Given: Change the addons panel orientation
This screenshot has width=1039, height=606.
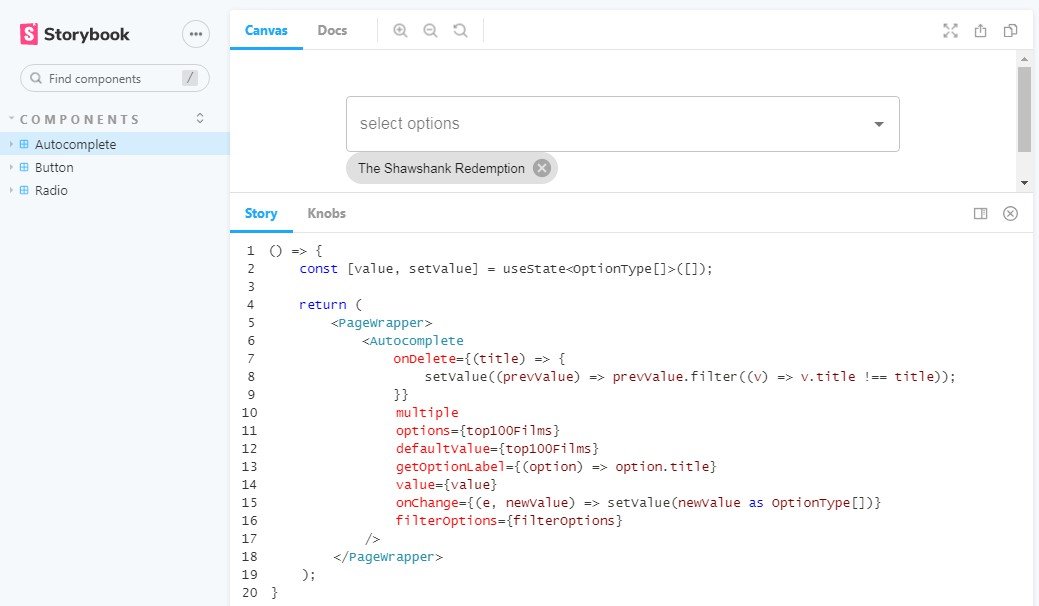Looking at the screenshot, I should (981, 213).
